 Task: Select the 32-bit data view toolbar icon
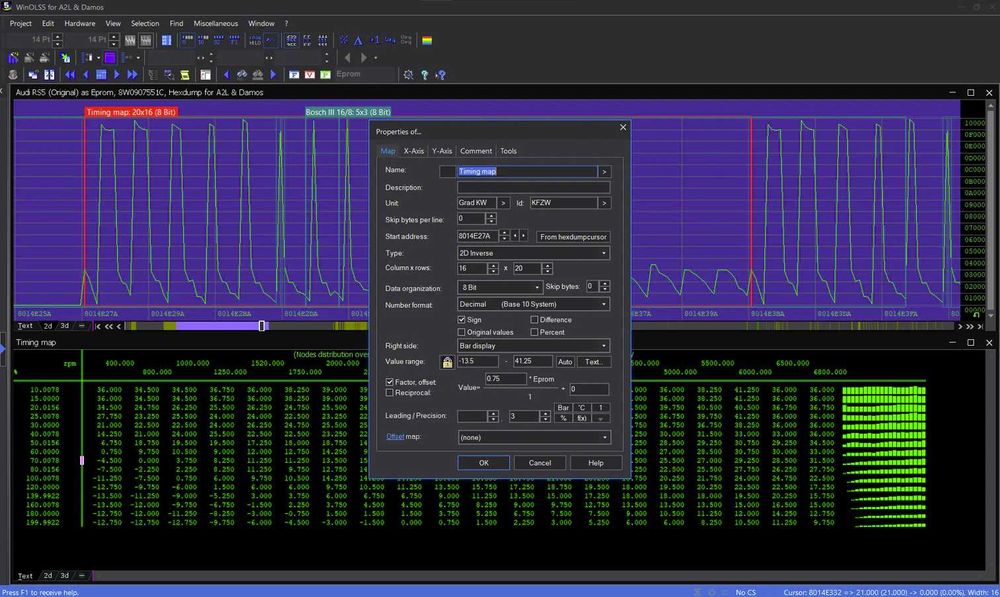click(x=219, y=40)
